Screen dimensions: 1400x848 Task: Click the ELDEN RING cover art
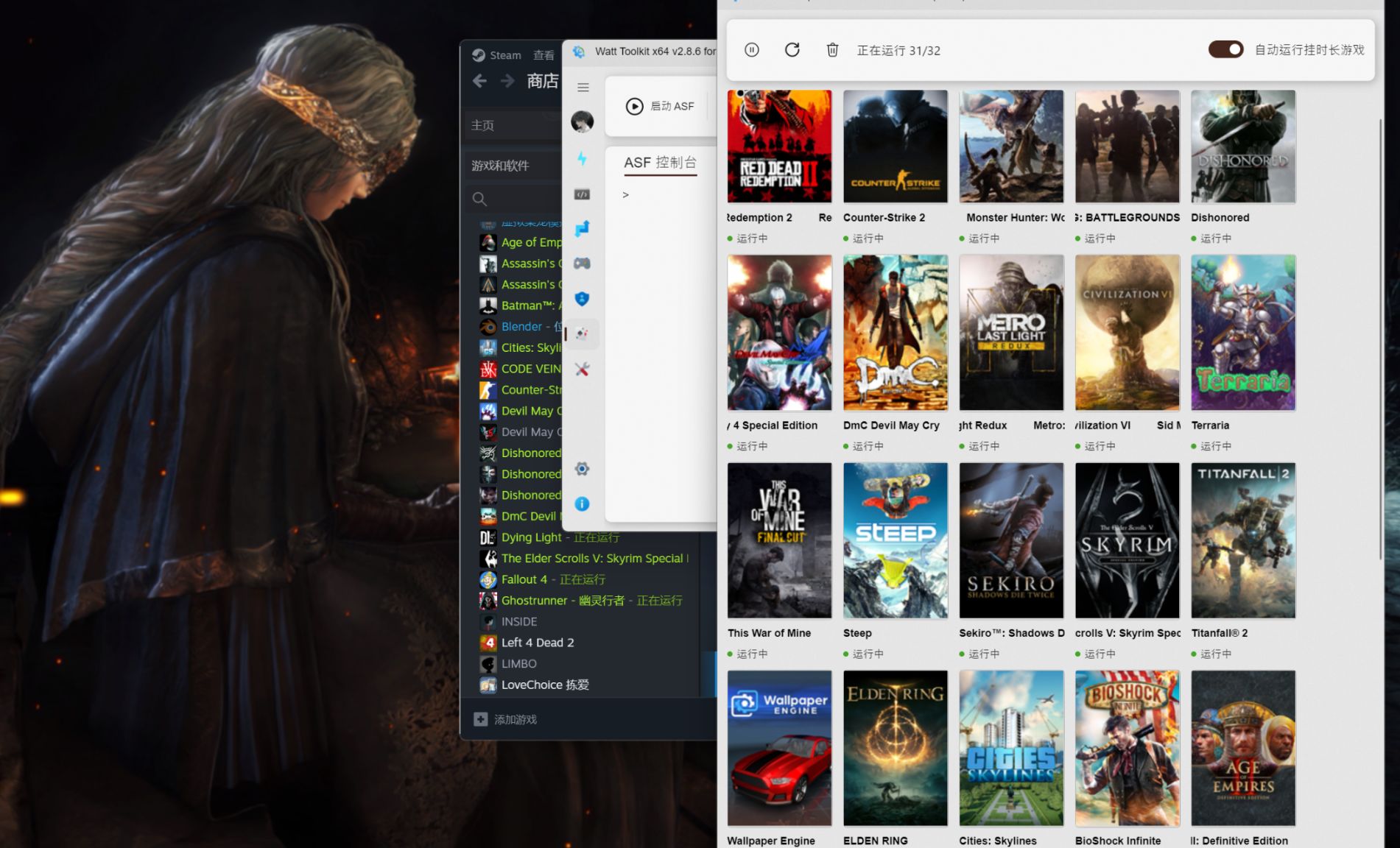(896, 748)
